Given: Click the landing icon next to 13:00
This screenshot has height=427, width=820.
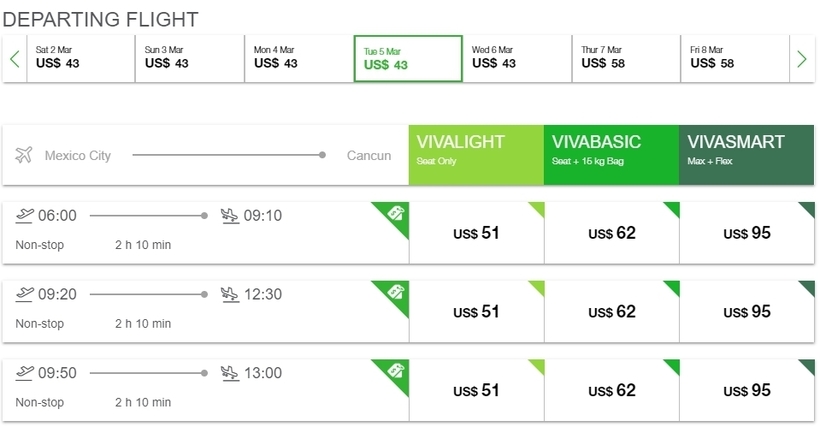Looking at the screenshot, I should pos(230,373).
